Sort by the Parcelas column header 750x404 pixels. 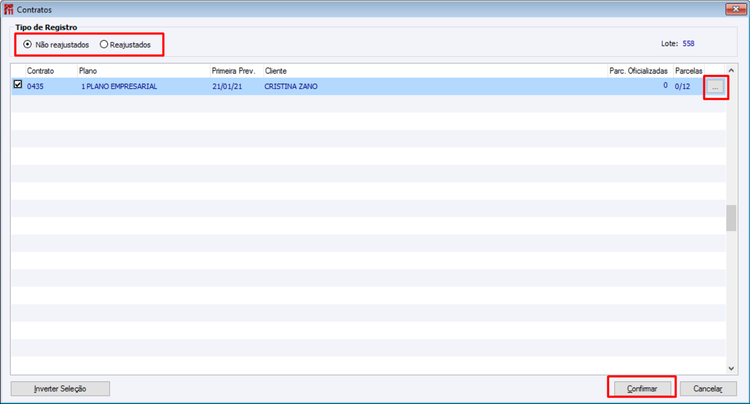689,71
